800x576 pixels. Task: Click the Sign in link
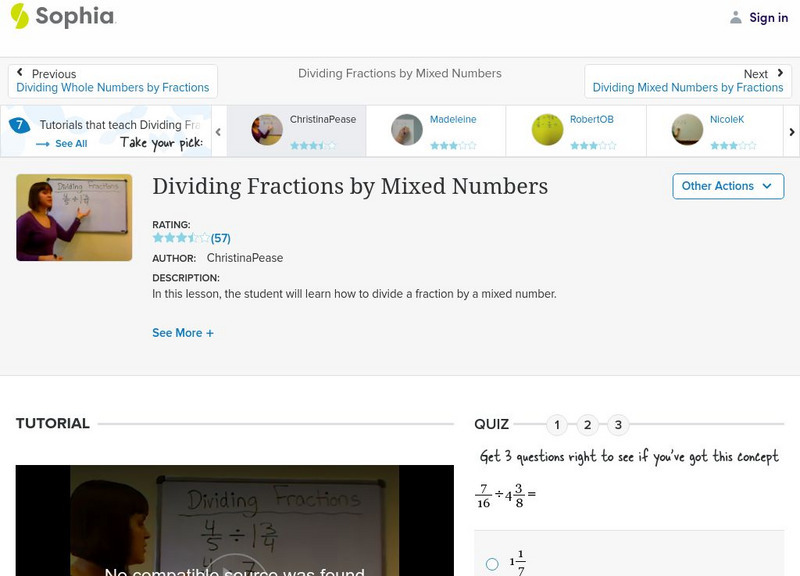(x=768, y=17)
